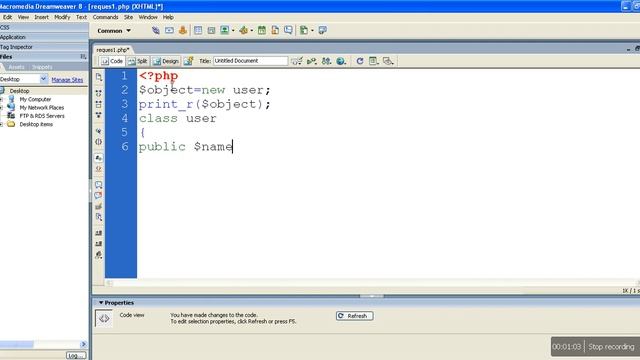Viewport: 640px width, 360px height.
Task: Open the View Options icon menu
Action: tap(373, 61)
